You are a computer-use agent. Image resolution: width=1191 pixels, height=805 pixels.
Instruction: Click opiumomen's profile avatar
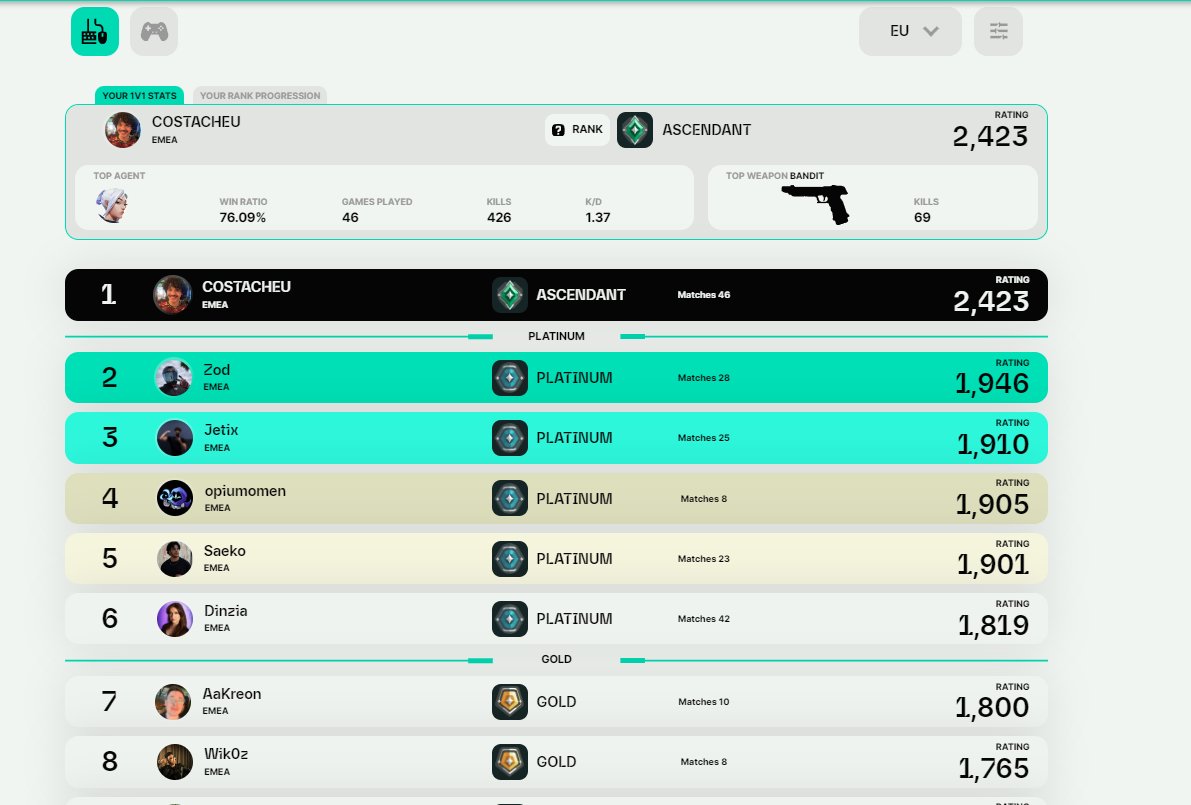coord(175,498)
